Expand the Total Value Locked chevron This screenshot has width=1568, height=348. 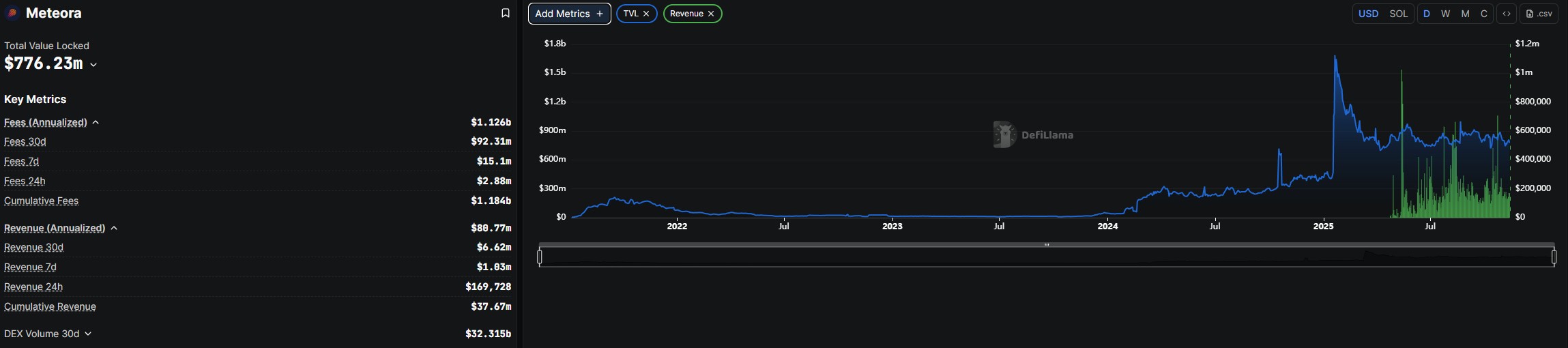coord(93,65)
